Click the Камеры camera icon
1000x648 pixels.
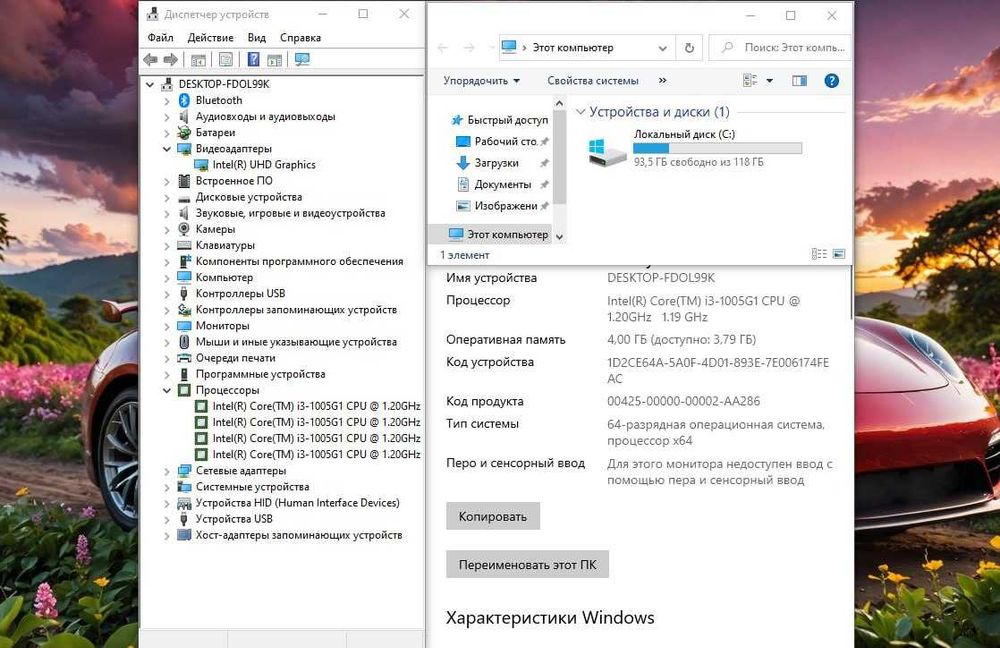pyautogui.click(x=184, y=229)
